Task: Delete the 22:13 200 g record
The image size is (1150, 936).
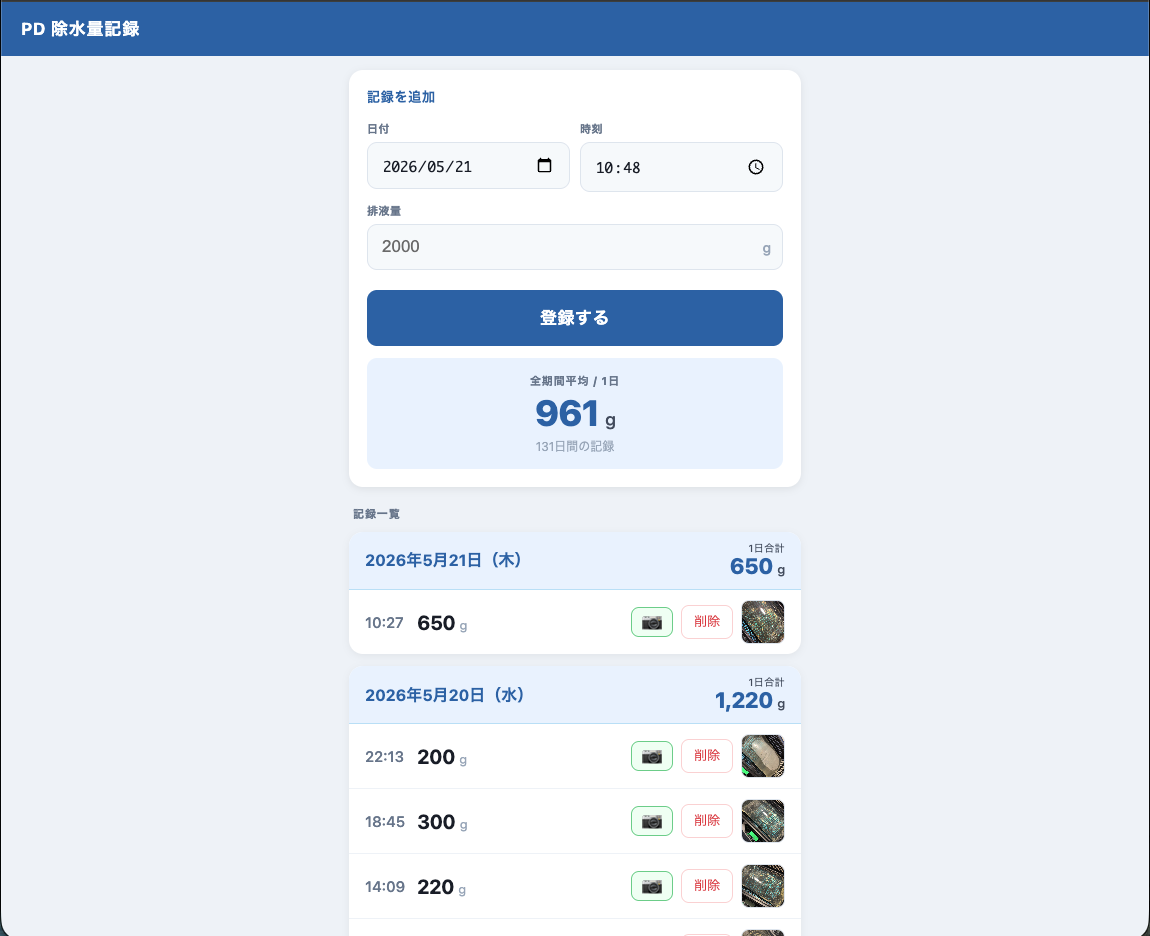Action: (707, 756)
